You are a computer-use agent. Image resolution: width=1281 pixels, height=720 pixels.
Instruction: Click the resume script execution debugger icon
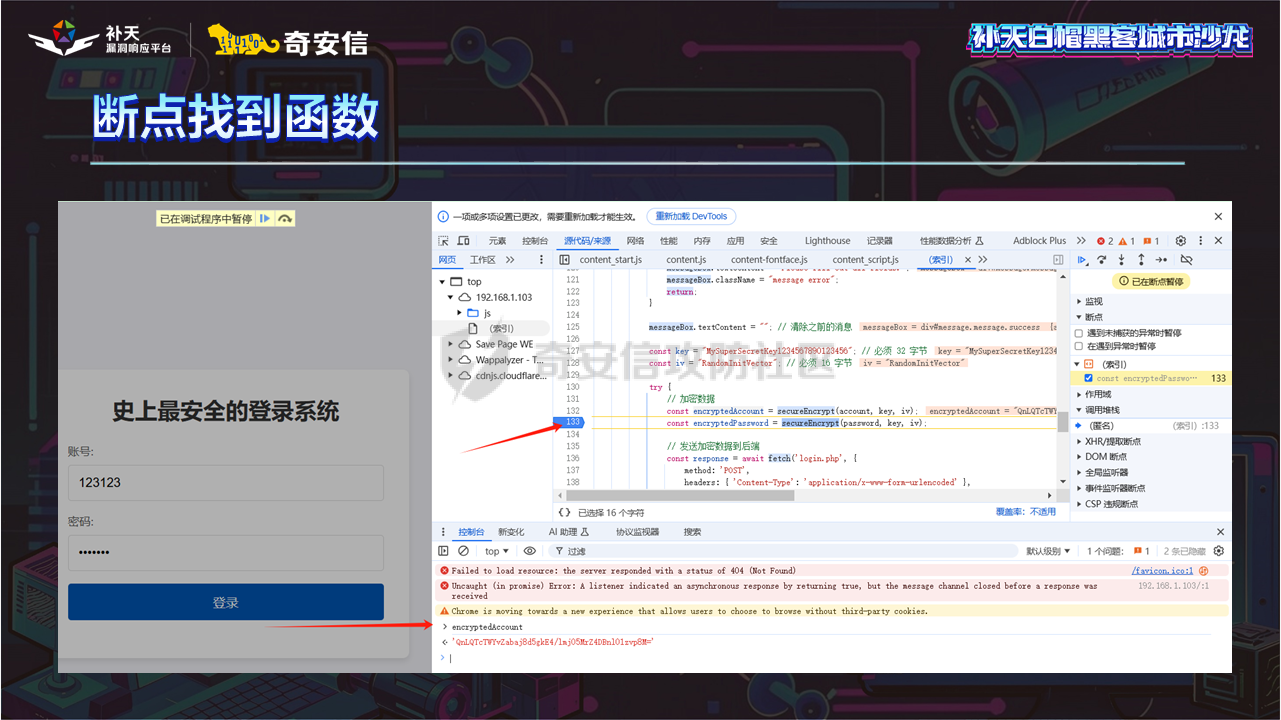(1081, 260)
